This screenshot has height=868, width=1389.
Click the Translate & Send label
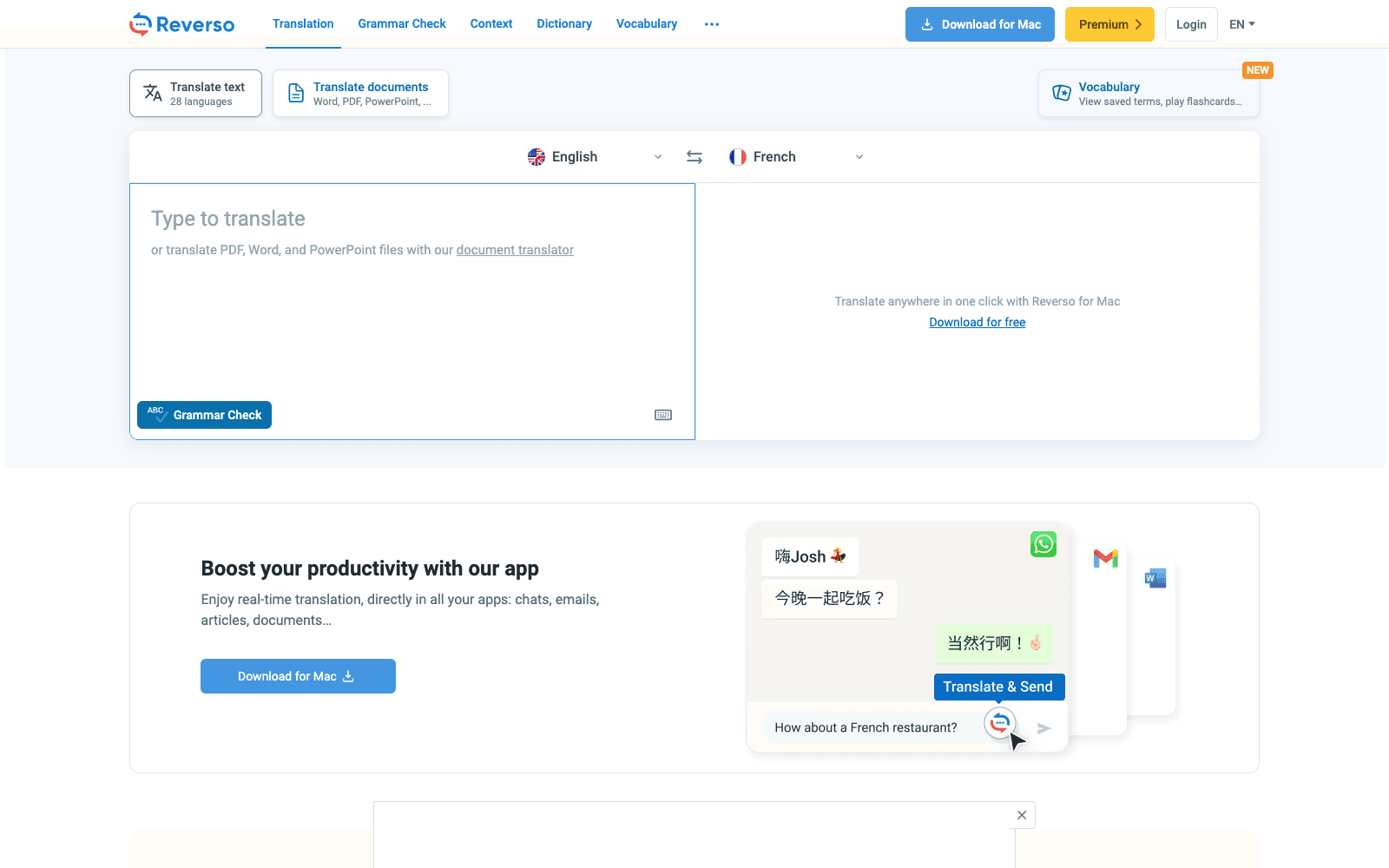(x=999, y=687)
